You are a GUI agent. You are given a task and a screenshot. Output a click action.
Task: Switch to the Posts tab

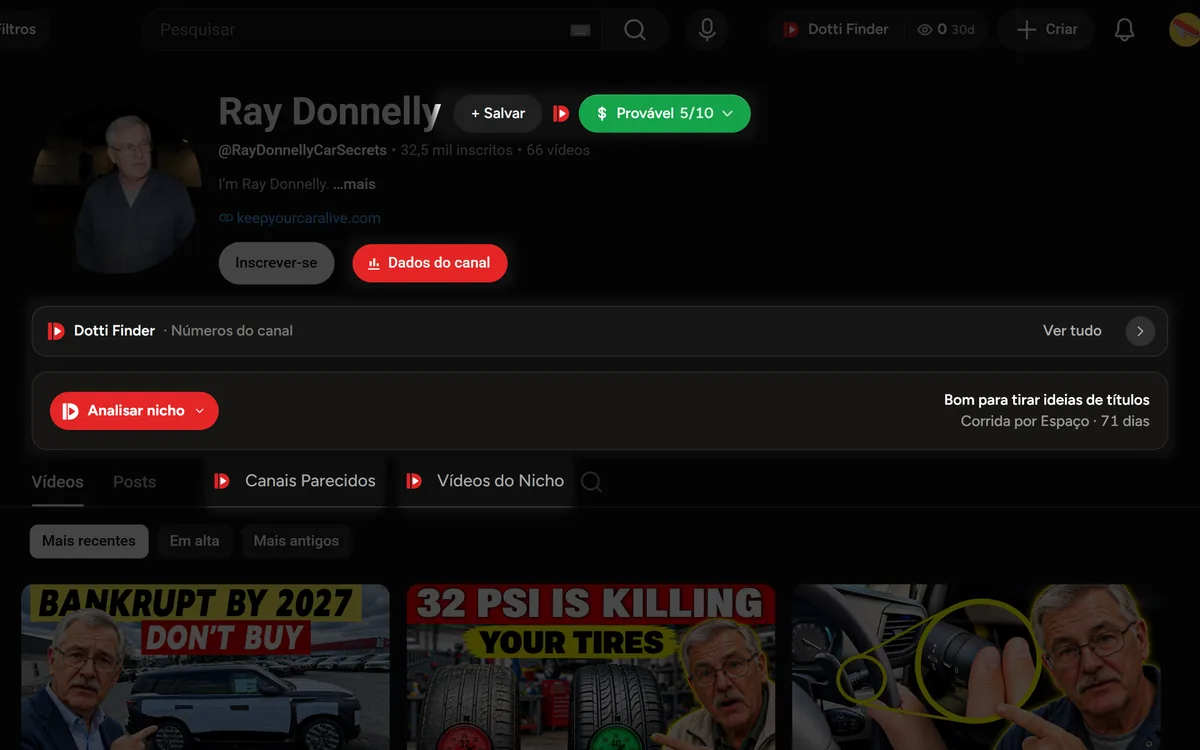coord(134,482)
